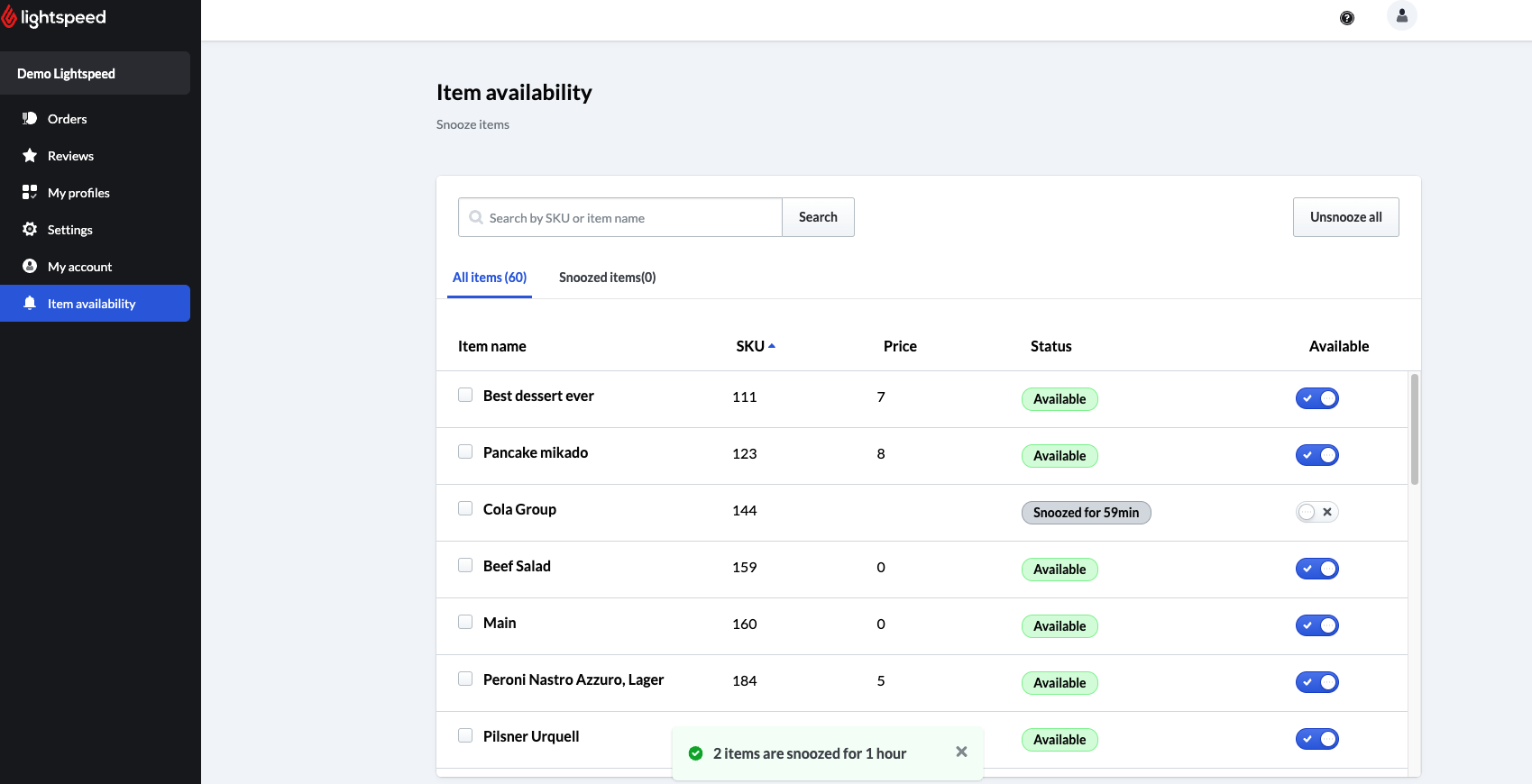Turn off availability for Pancake mikado

(1316, 455)
